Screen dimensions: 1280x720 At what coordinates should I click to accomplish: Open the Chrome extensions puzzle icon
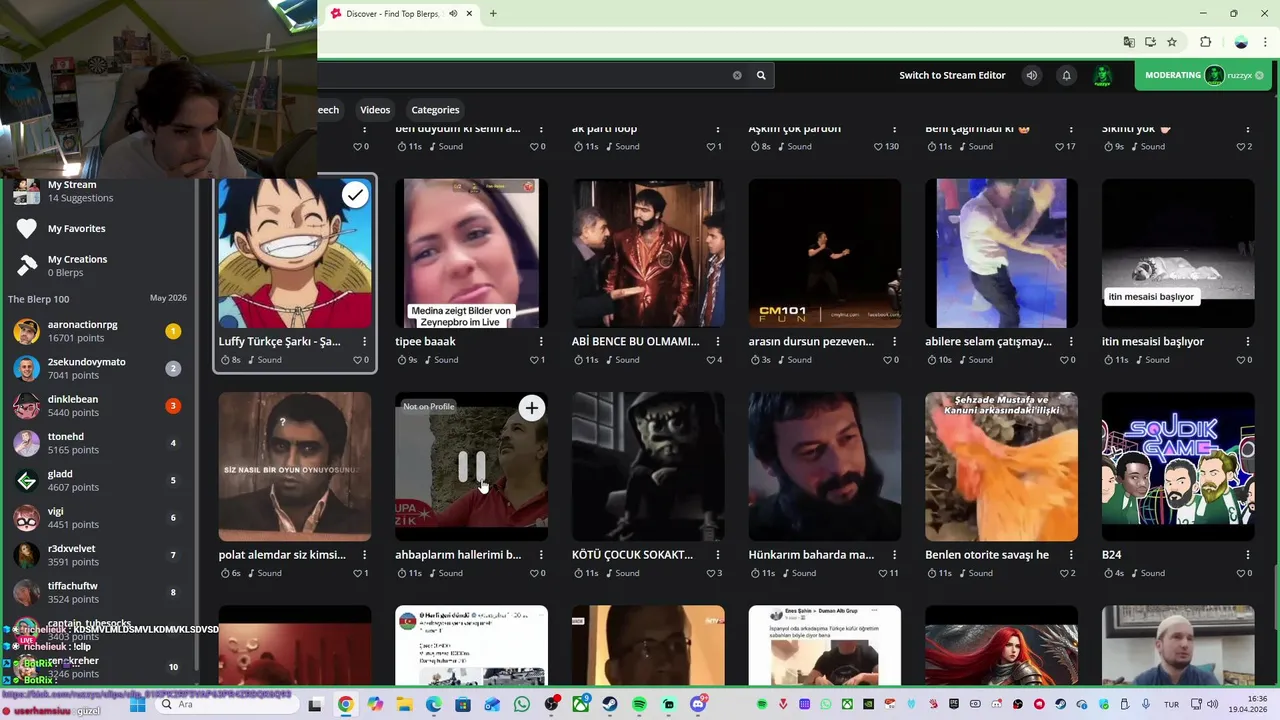coord(1205,42)
